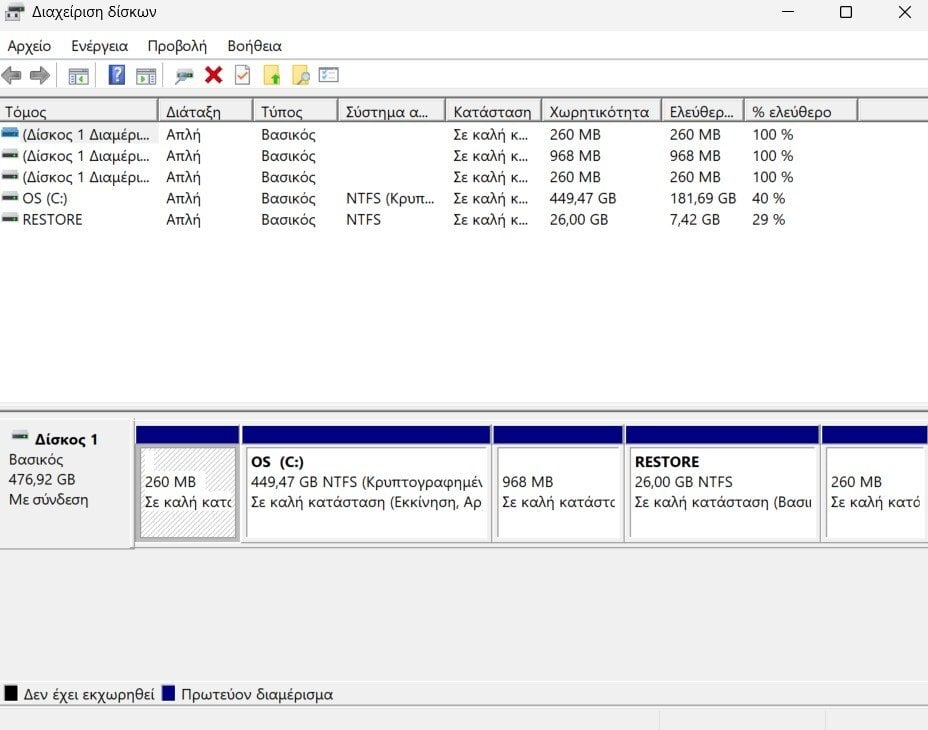Click the red X Delete toolbar icon

tap(214, 75)
